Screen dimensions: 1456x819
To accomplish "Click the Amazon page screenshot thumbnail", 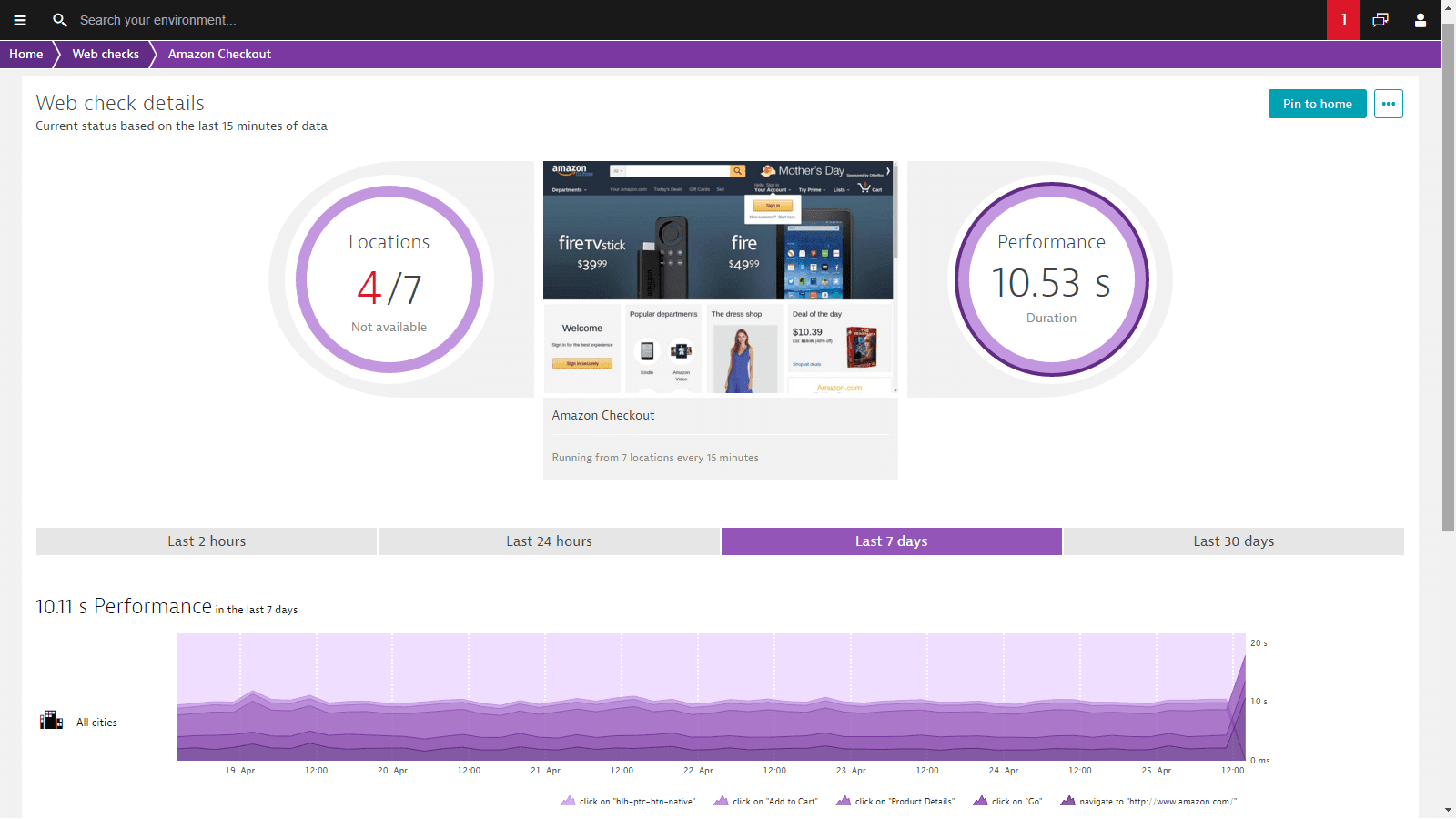I will click(x=718, y=277).
